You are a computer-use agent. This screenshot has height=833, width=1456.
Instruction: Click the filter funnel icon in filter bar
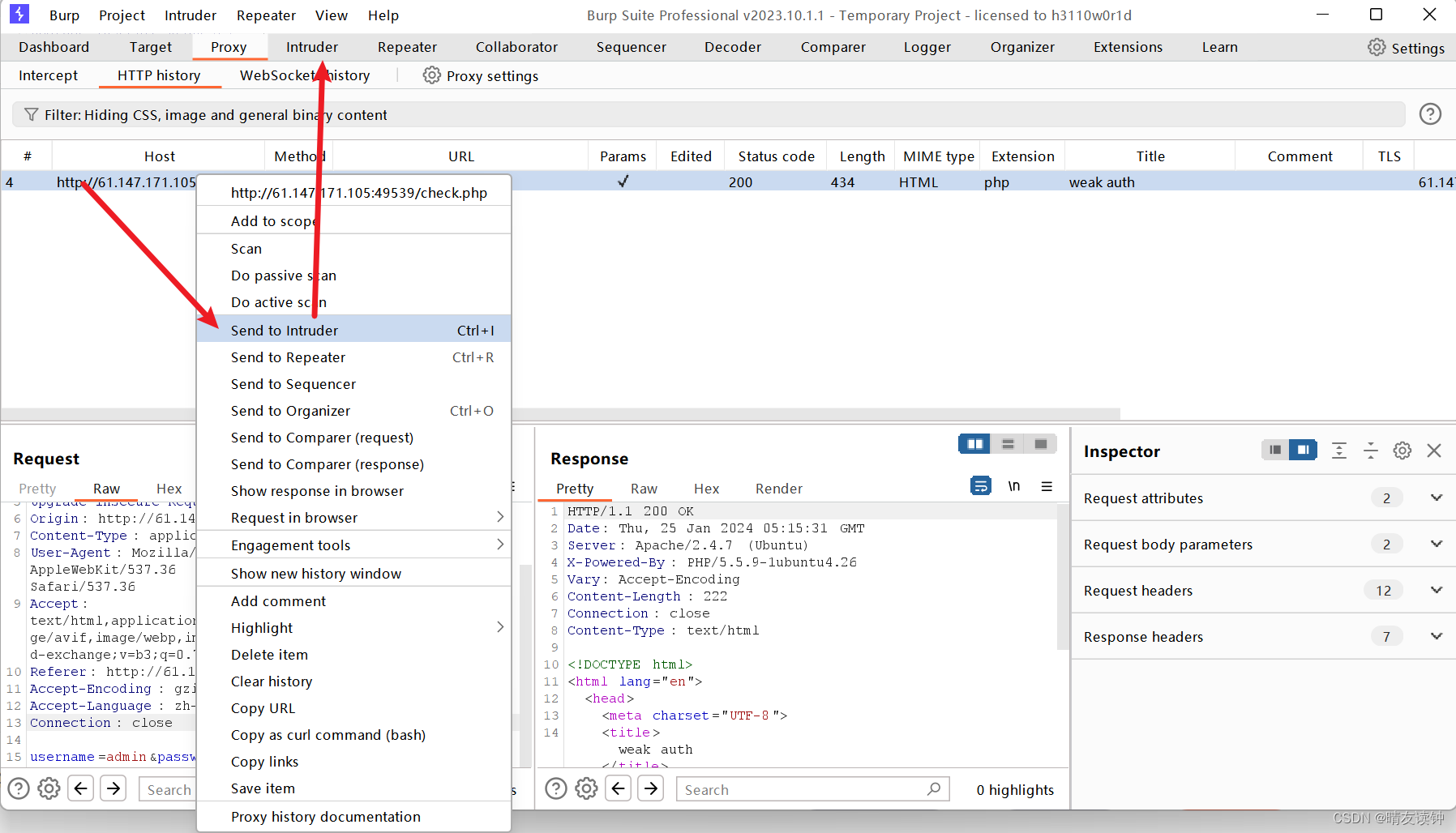coord(31,114)
